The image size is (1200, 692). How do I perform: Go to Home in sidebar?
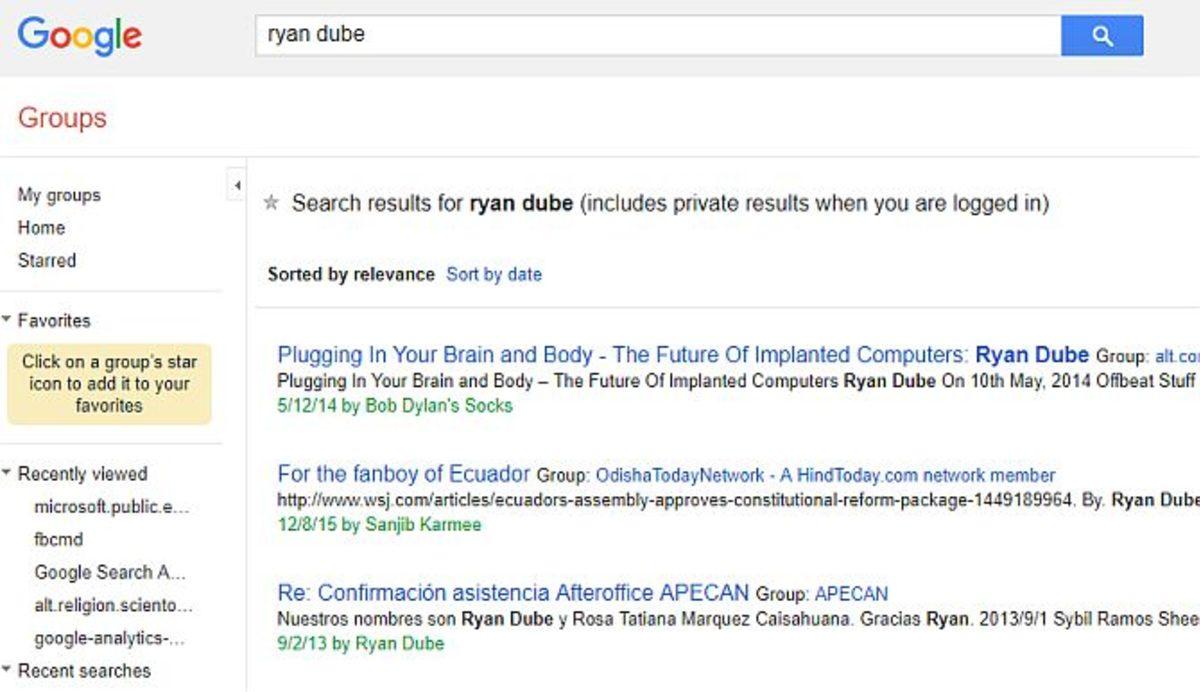click(41, 228)
